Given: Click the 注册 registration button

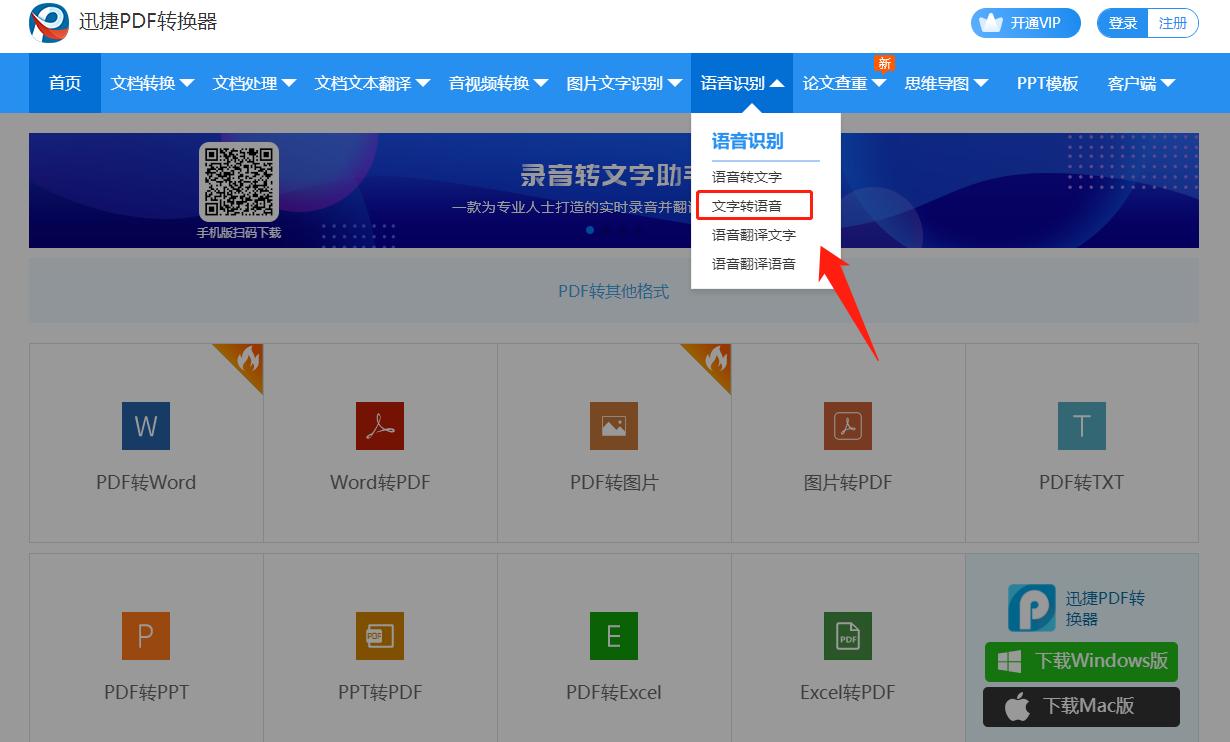Looking at the screenshot, I should coord(1173,22).
